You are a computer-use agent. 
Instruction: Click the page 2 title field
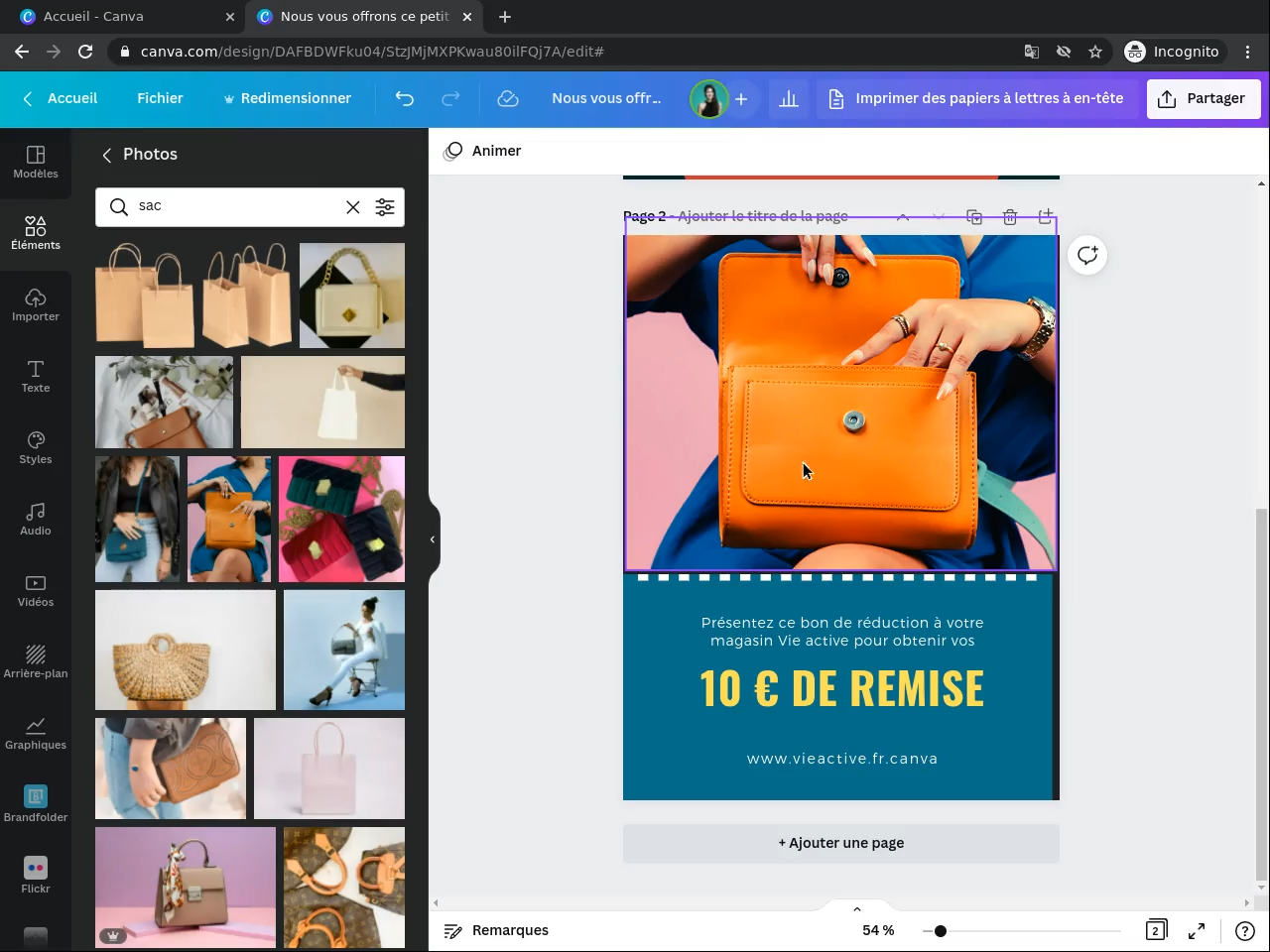[763, 216]
